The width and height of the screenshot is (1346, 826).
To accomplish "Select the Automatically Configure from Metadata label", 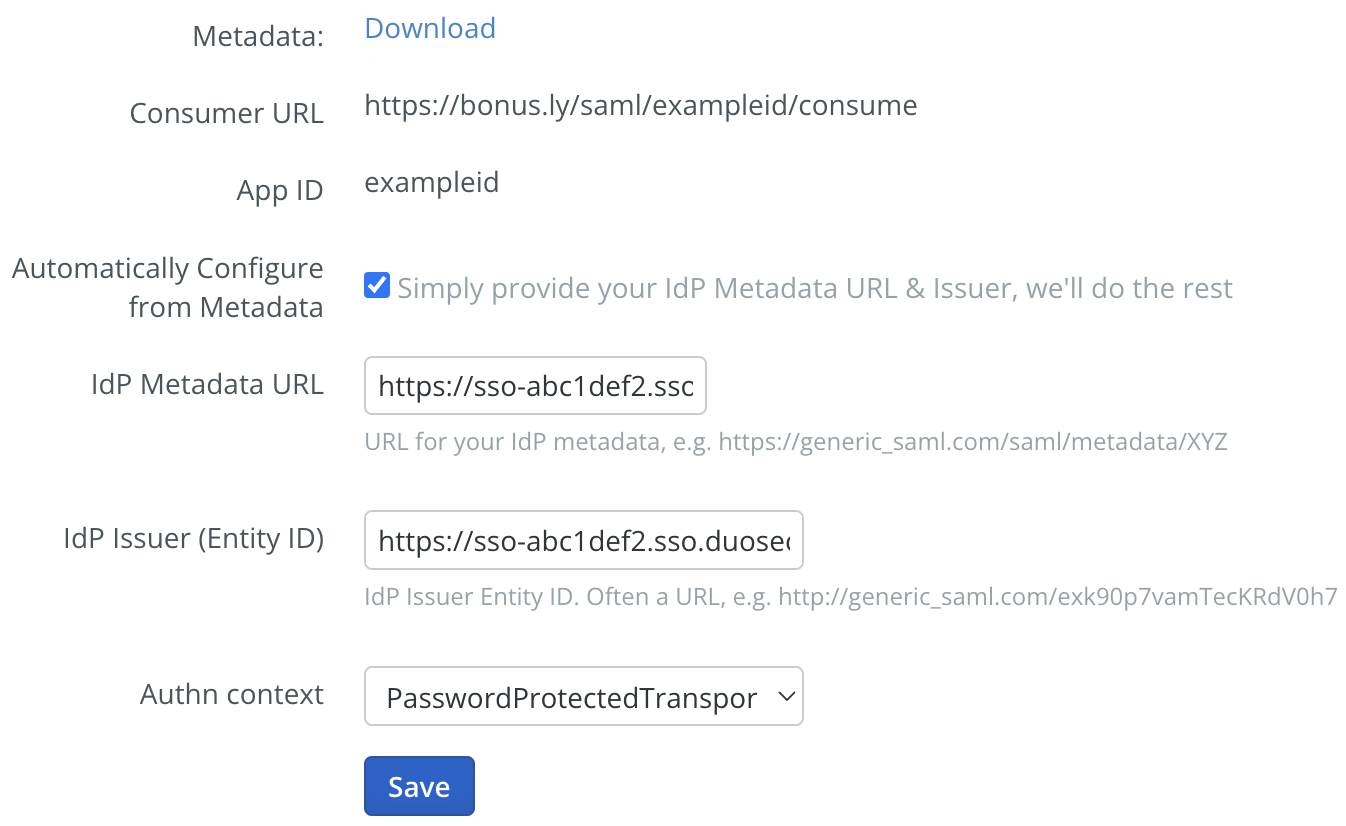I will pyautogui.click(x=167, y=287).
